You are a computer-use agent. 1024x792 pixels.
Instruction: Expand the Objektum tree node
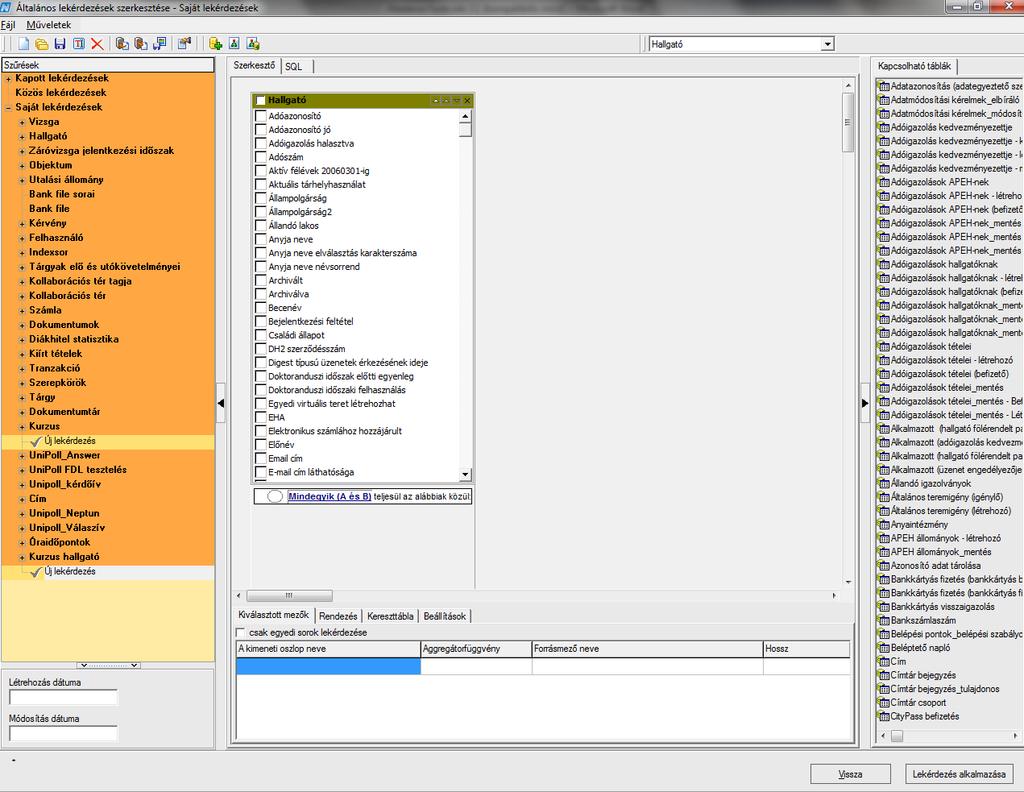click(22, 166)
